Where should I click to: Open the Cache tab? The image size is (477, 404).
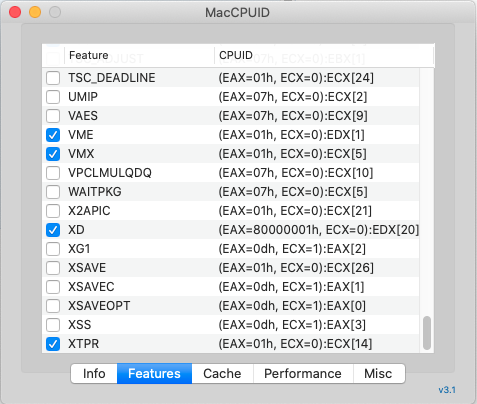pyautogui.click(x=222, y=374)
